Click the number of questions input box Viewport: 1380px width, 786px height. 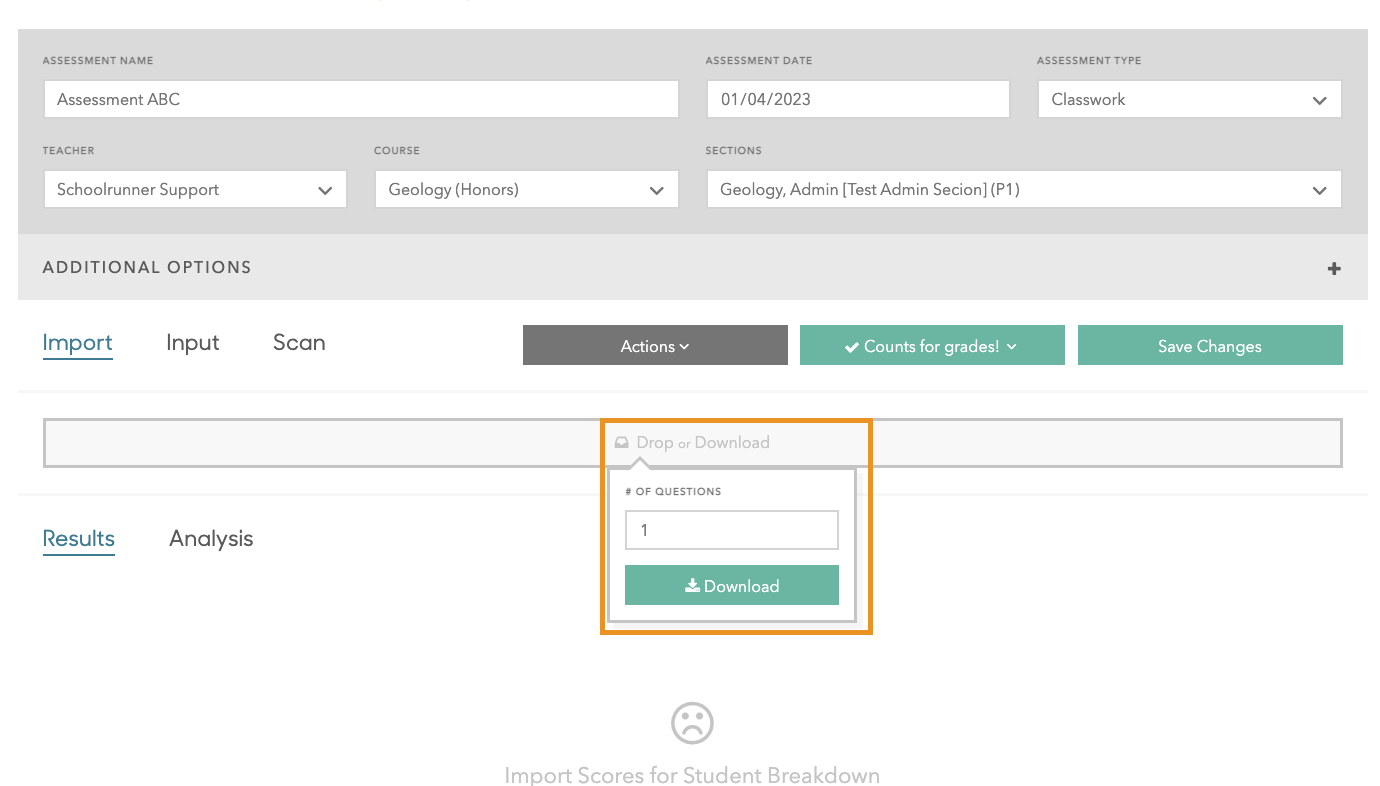[731, 531]
